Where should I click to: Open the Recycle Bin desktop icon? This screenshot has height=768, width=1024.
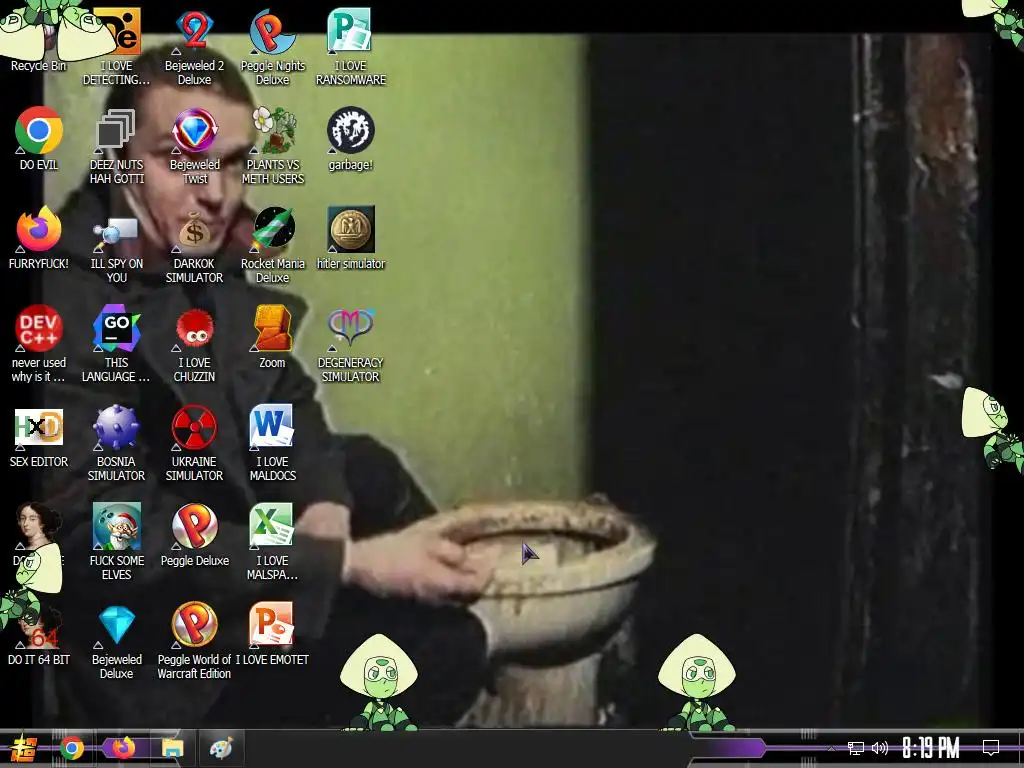coord(39,39)
